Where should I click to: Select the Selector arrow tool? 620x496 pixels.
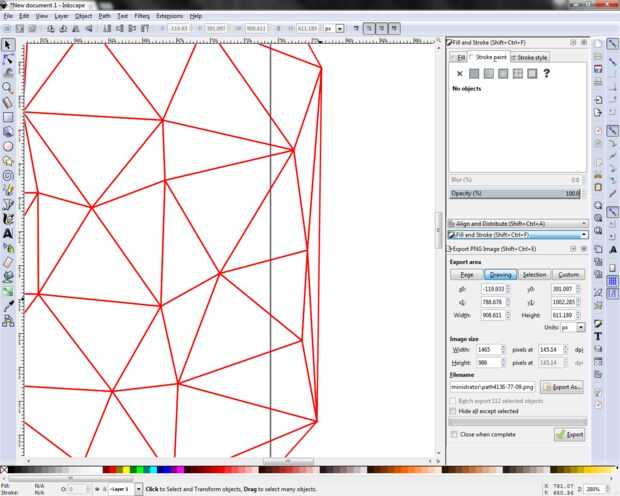pos(8,45)
